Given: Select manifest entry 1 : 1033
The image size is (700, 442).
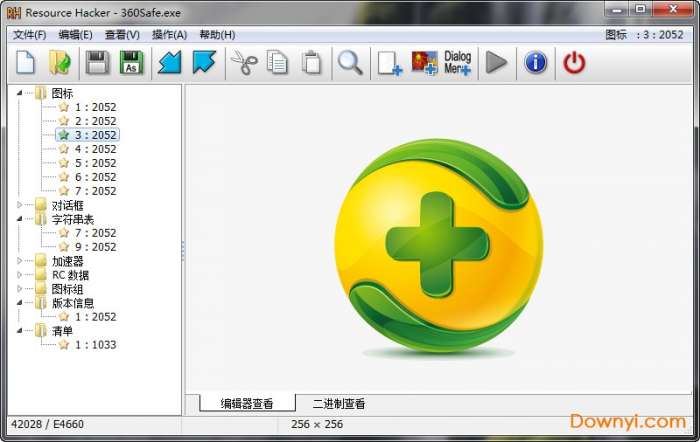Looking at the screenshot, I should pyautogui.click(x=96, y=345).
